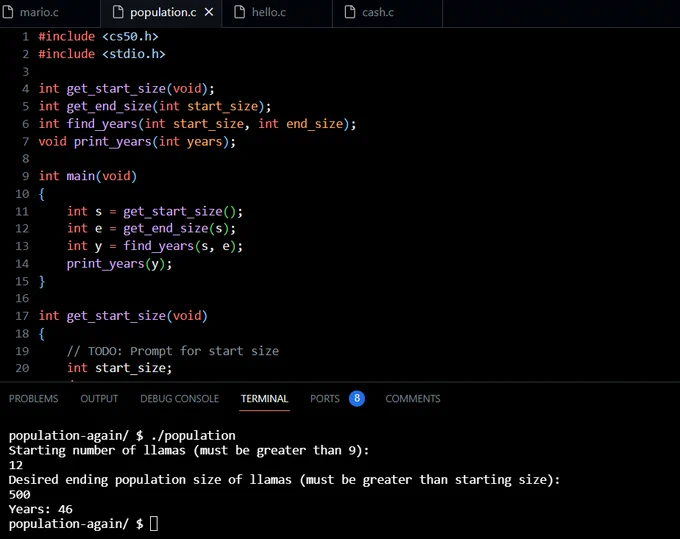Switch to the OUTPUT panel tab
The width and height of the screenshot is (680, 539).
point(99,399)
